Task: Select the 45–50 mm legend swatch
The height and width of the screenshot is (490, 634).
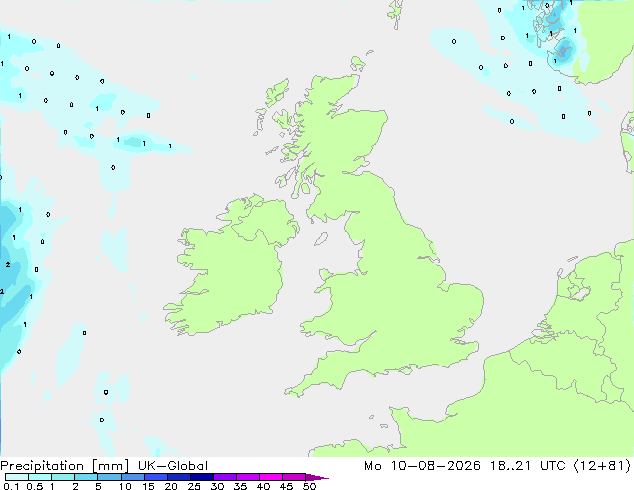Action: [294, 477]
